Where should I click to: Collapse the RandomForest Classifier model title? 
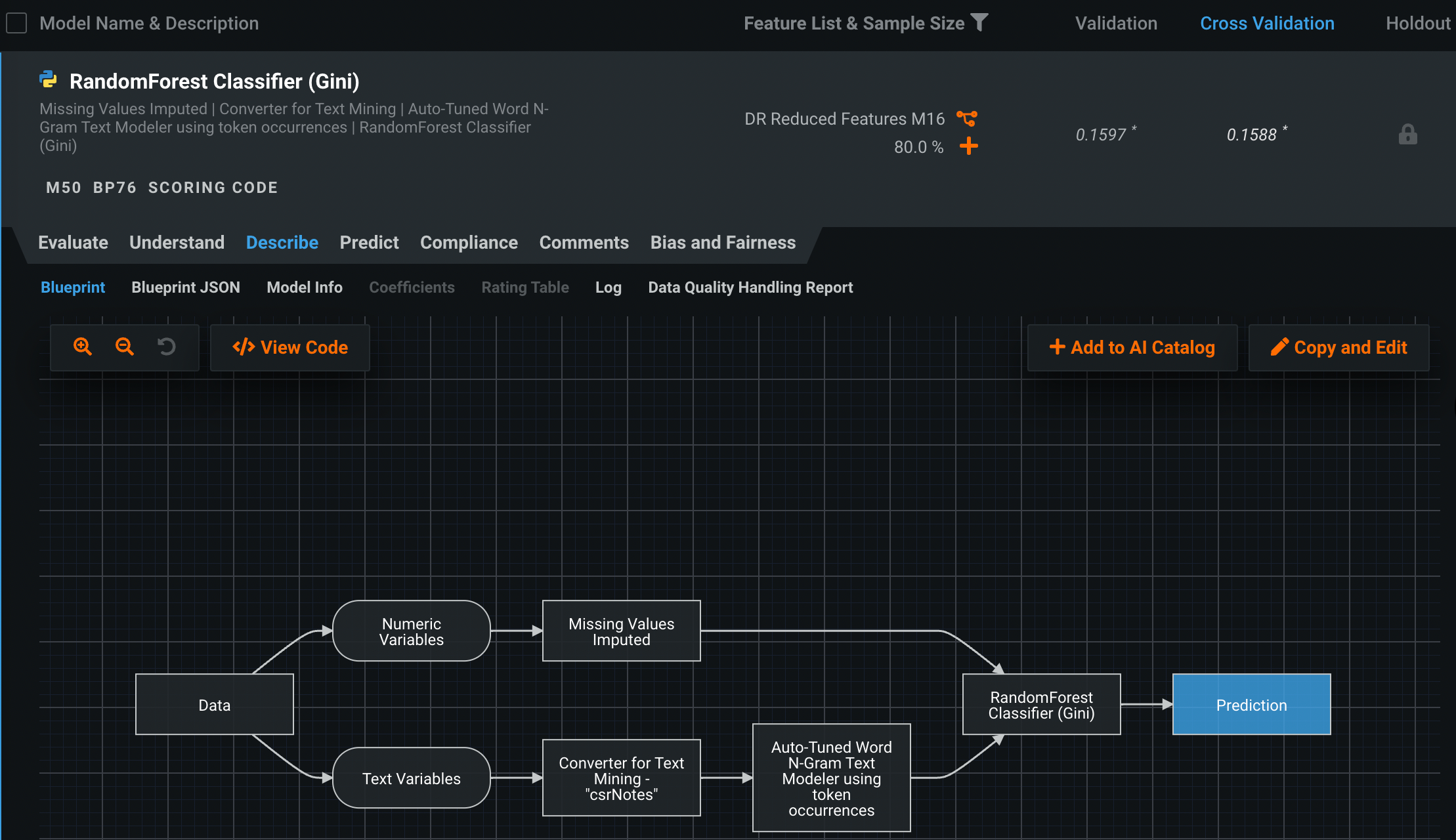coord(214,81)
